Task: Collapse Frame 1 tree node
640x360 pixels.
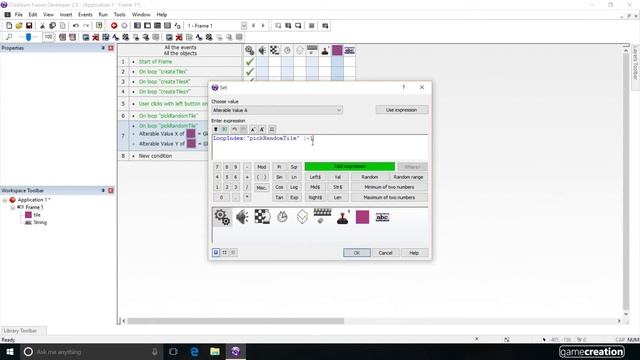Action: [x=12, y=207]
